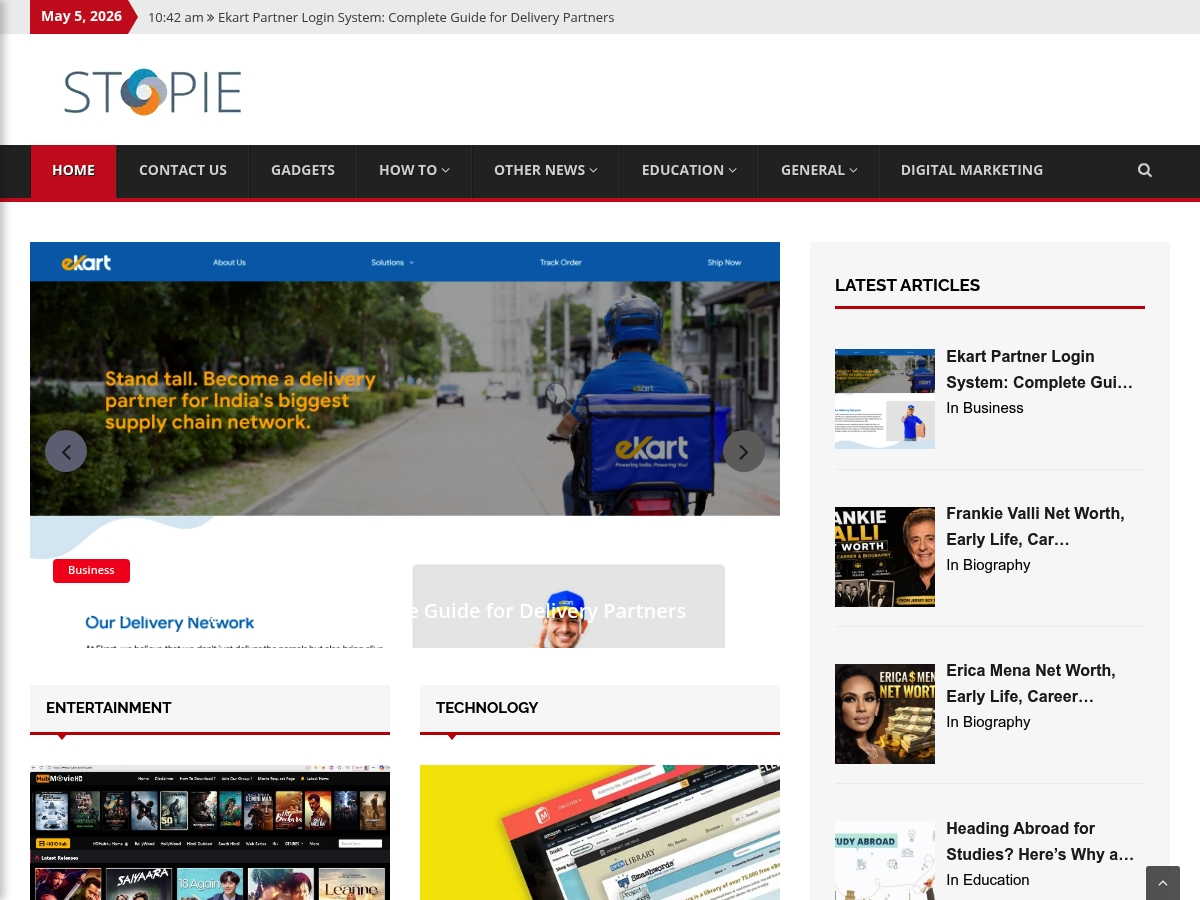Screen dimensions: 1200x900
Task: Go to the Home menu item
Action: click(x=74, y=170)
